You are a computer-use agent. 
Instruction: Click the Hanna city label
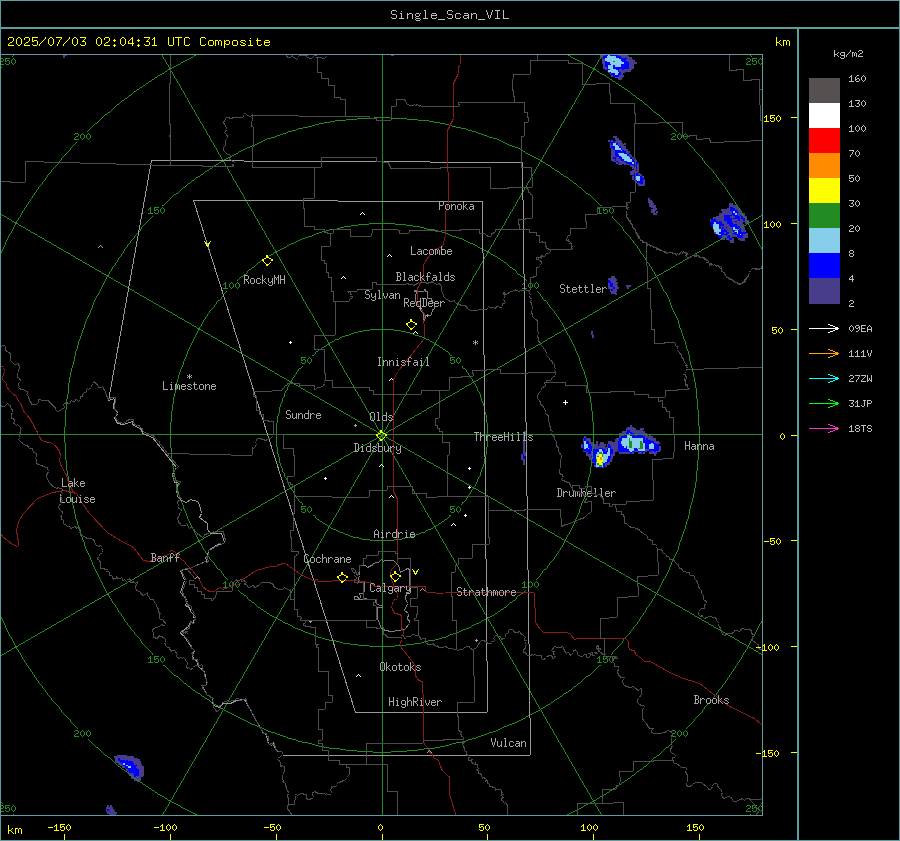pyautogui.click(x=699, y=446)
